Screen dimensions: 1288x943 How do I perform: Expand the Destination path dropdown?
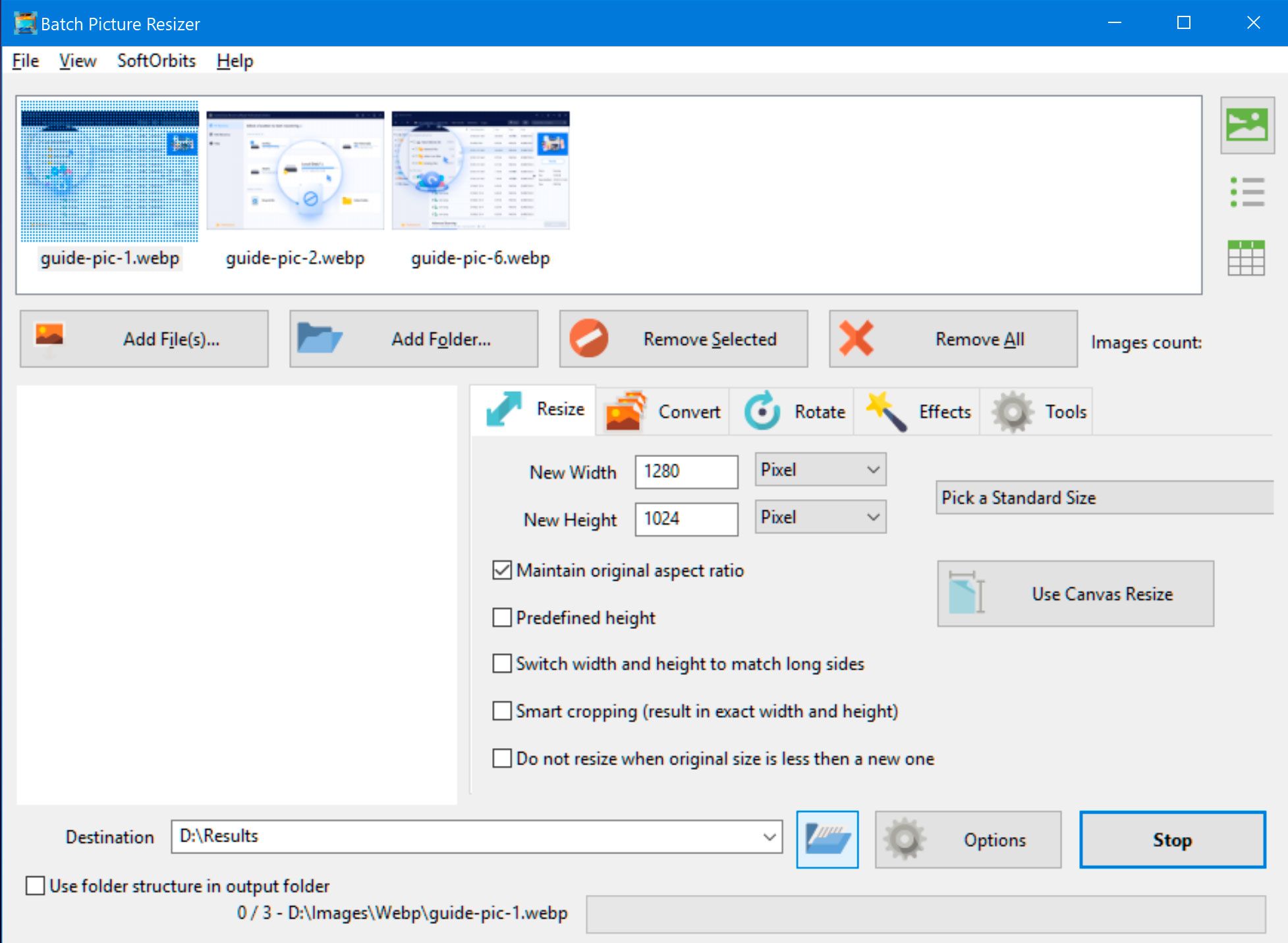[x=769, y=836]
